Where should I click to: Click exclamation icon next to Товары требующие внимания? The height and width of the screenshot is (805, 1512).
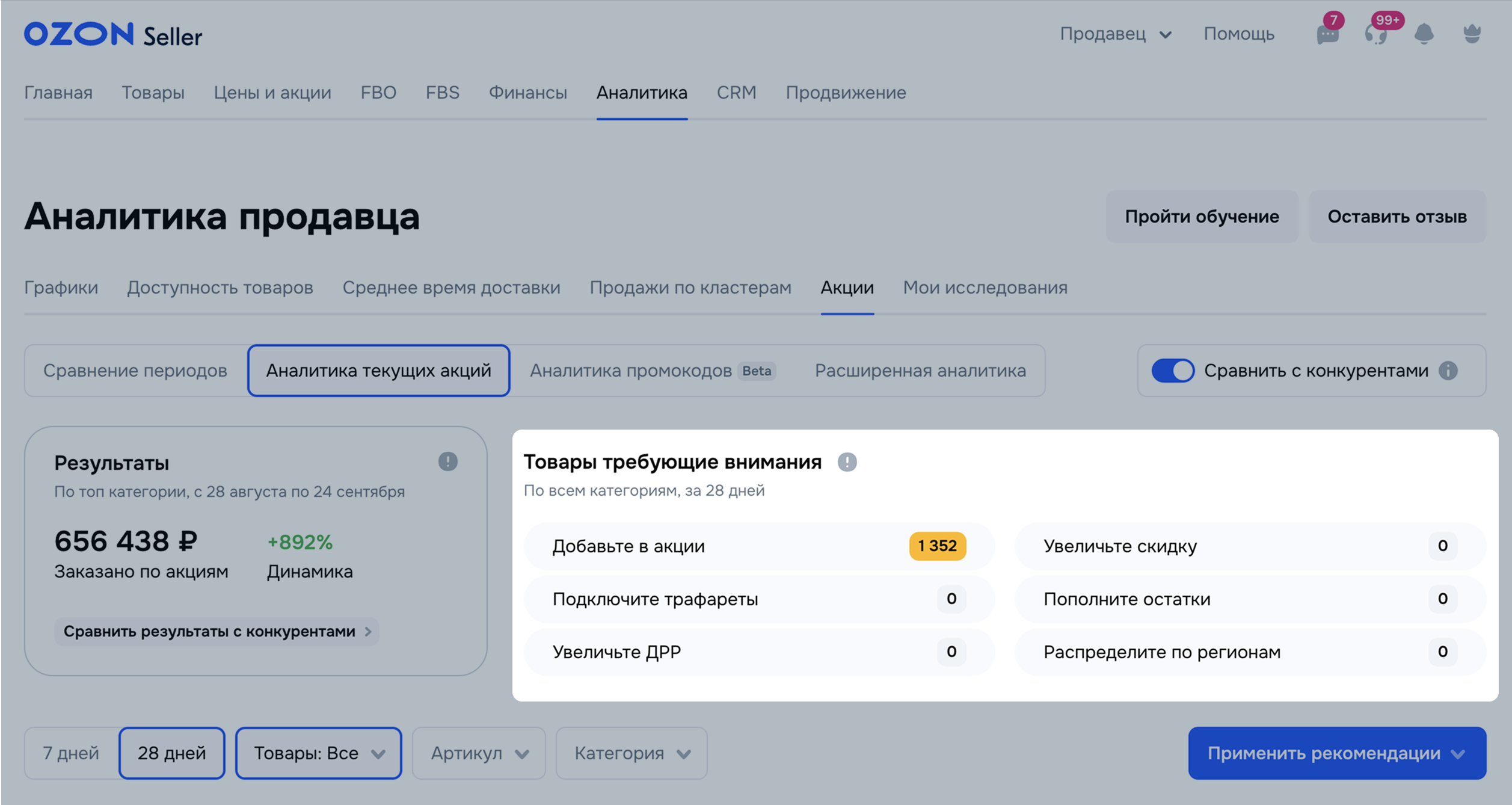point(847,462)
